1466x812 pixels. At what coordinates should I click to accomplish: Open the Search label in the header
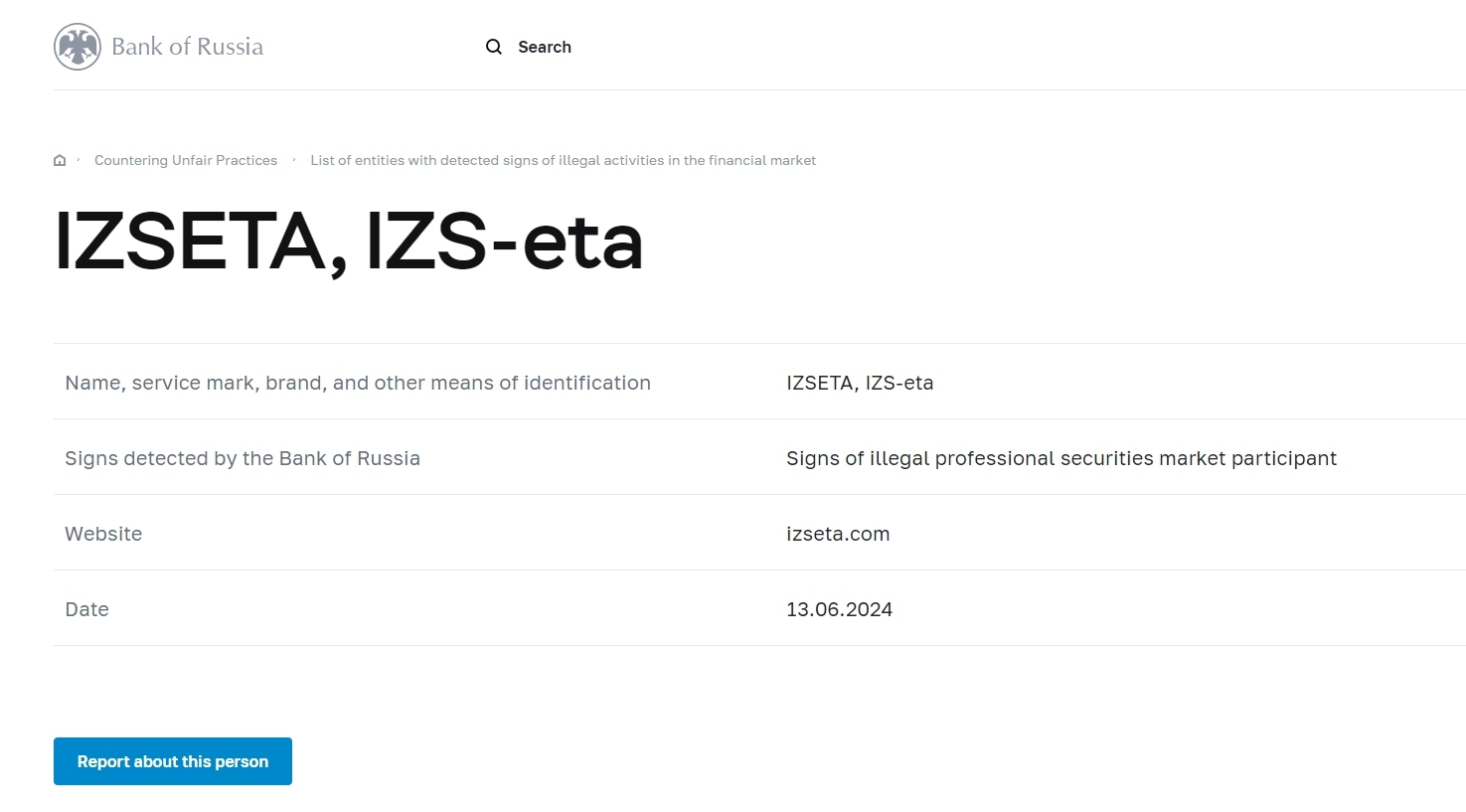(x=544, y=47)
